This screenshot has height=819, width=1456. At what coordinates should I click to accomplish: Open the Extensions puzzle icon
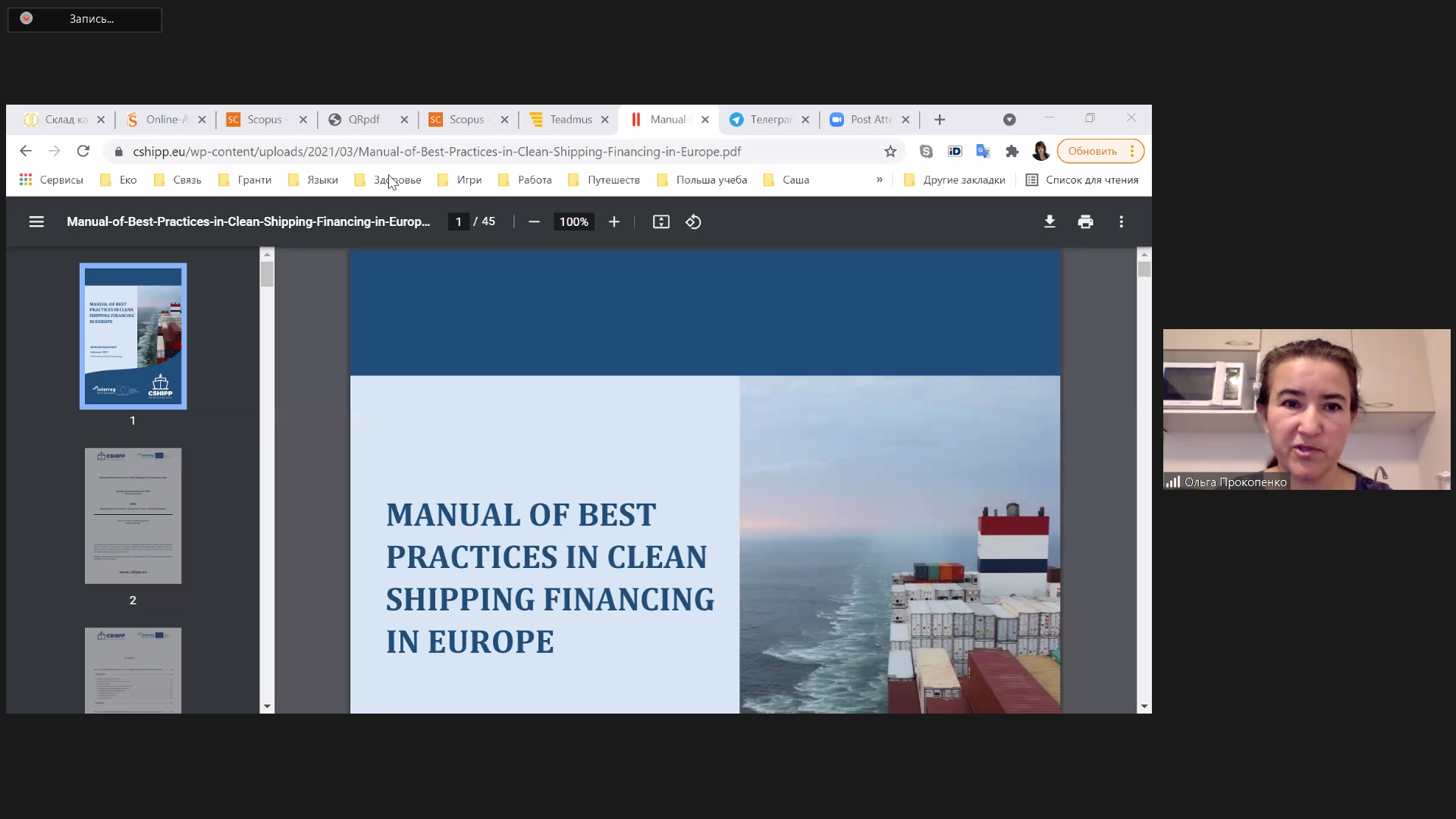1012,152
